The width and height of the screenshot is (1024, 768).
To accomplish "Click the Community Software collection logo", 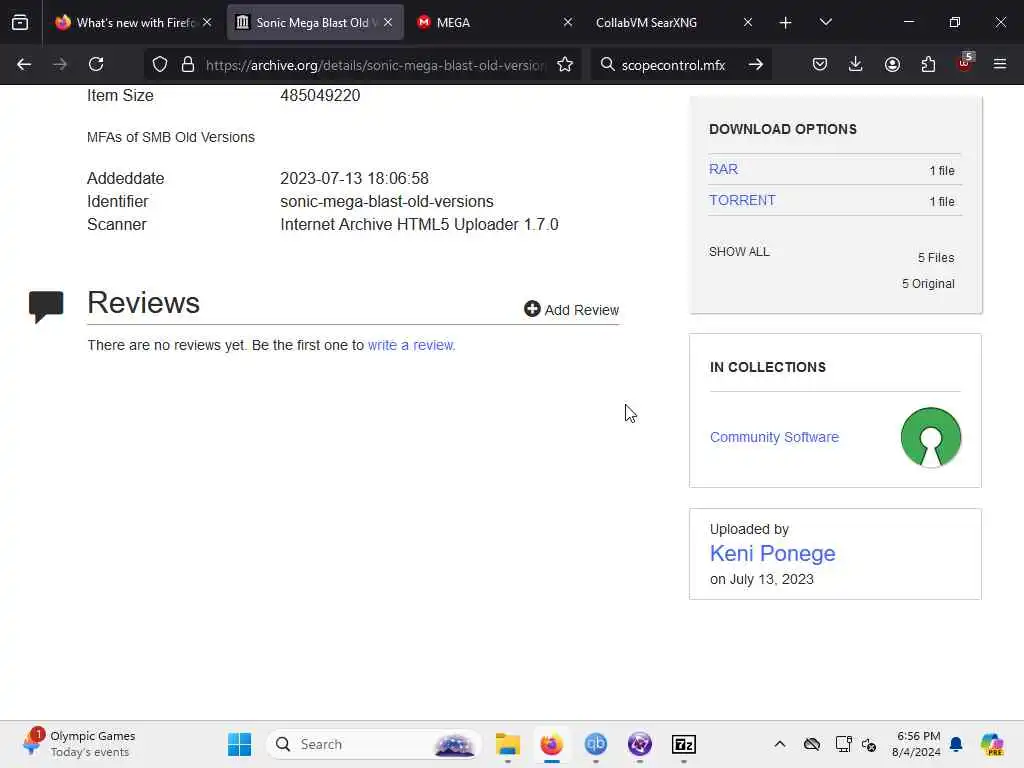I will 931,437.
